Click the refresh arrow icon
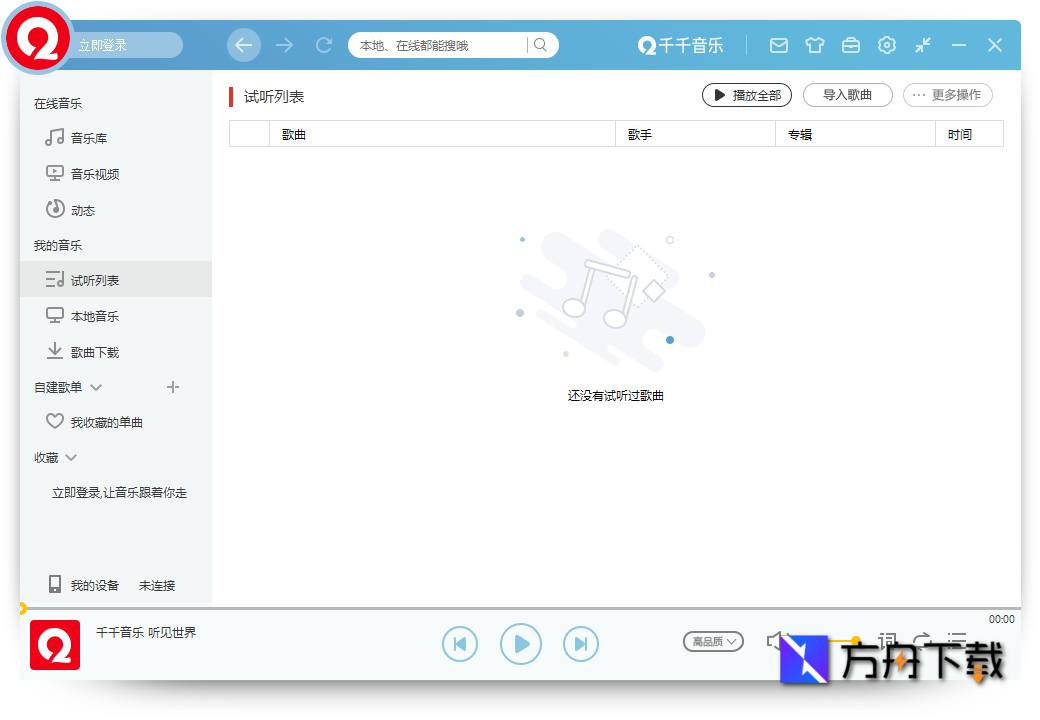 tap(323, 44)
